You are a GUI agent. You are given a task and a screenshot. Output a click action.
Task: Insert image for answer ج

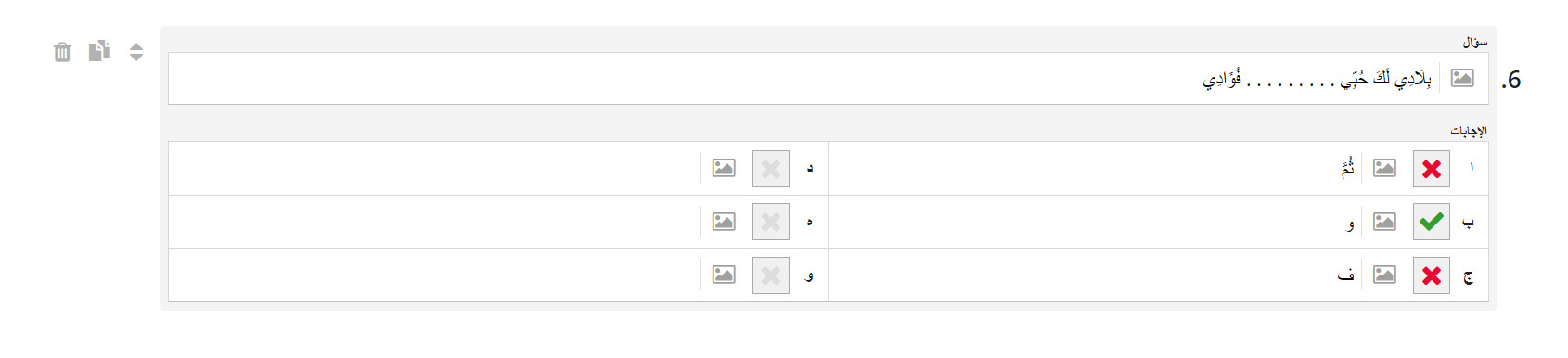pos(1384,275)
